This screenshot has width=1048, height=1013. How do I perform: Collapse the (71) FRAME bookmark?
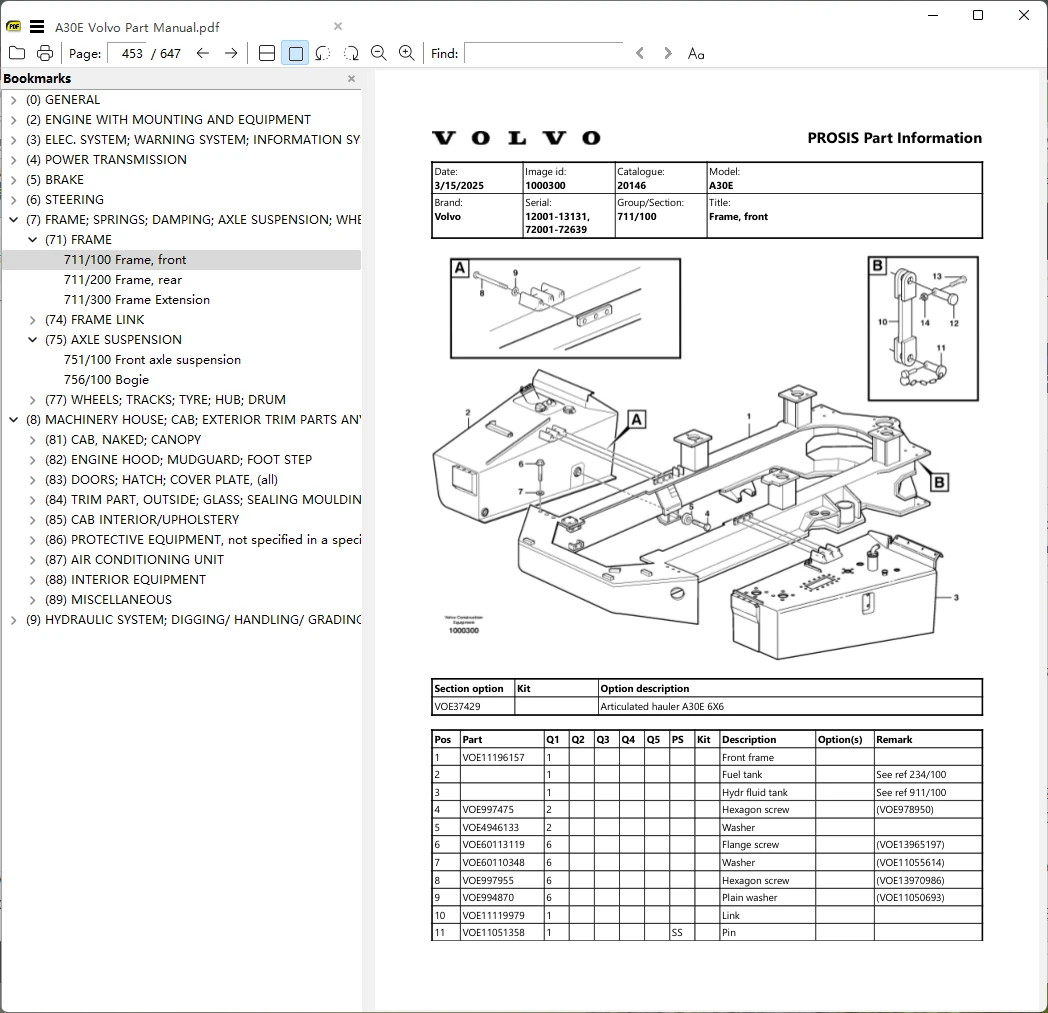click(x=32, y=239)
